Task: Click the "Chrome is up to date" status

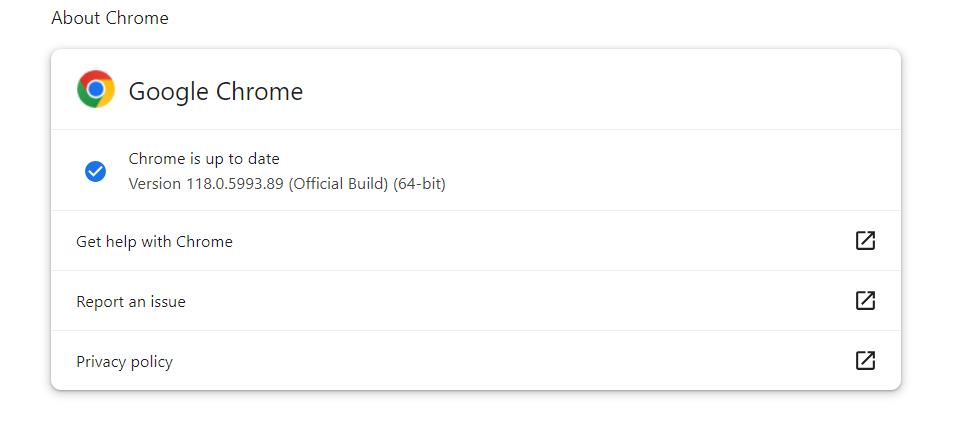Action: pos(204,158)
